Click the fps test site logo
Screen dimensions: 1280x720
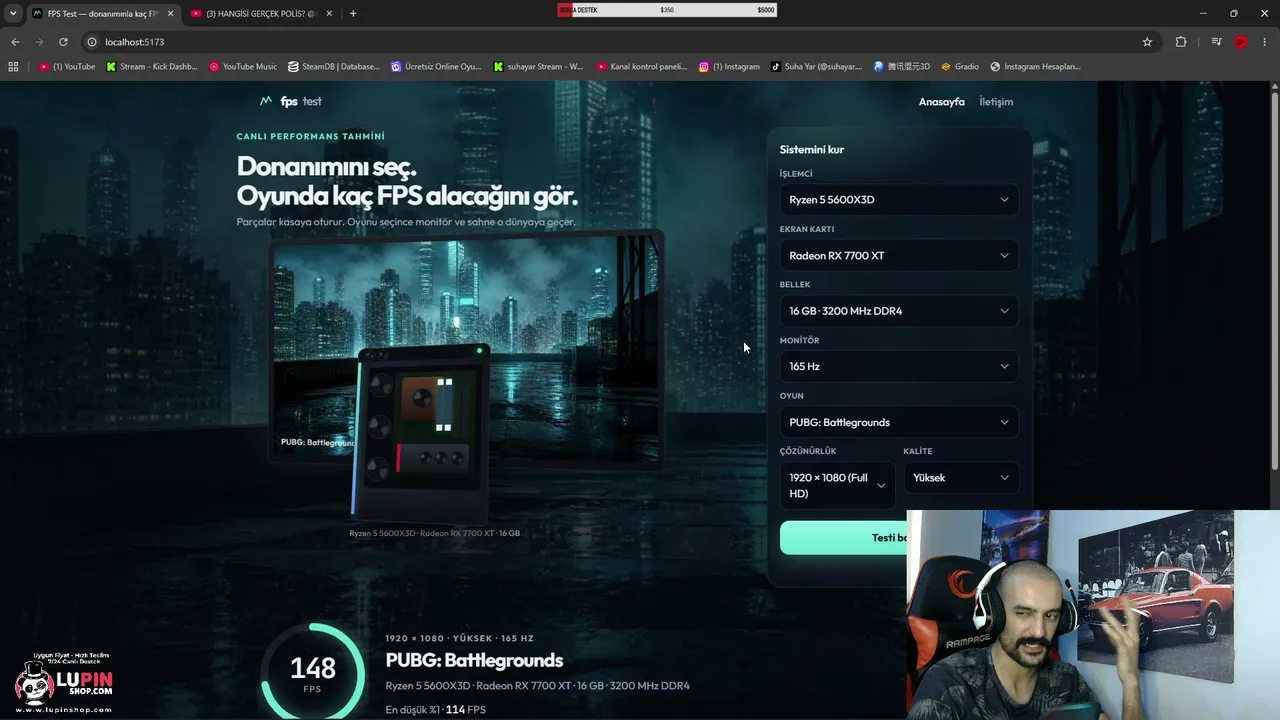(291, 101)
